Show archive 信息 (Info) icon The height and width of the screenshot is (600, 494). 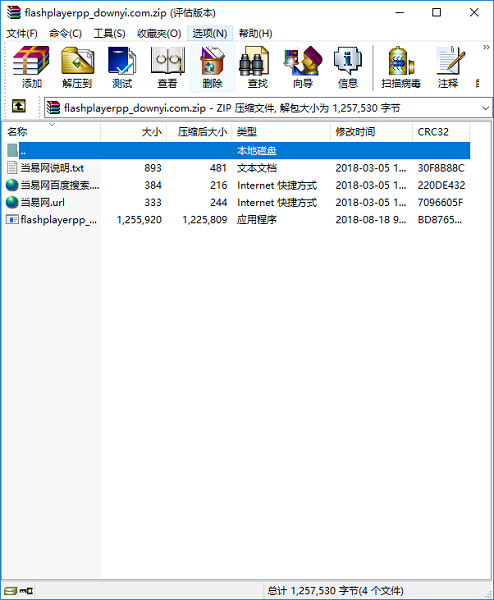pos(348,67)
